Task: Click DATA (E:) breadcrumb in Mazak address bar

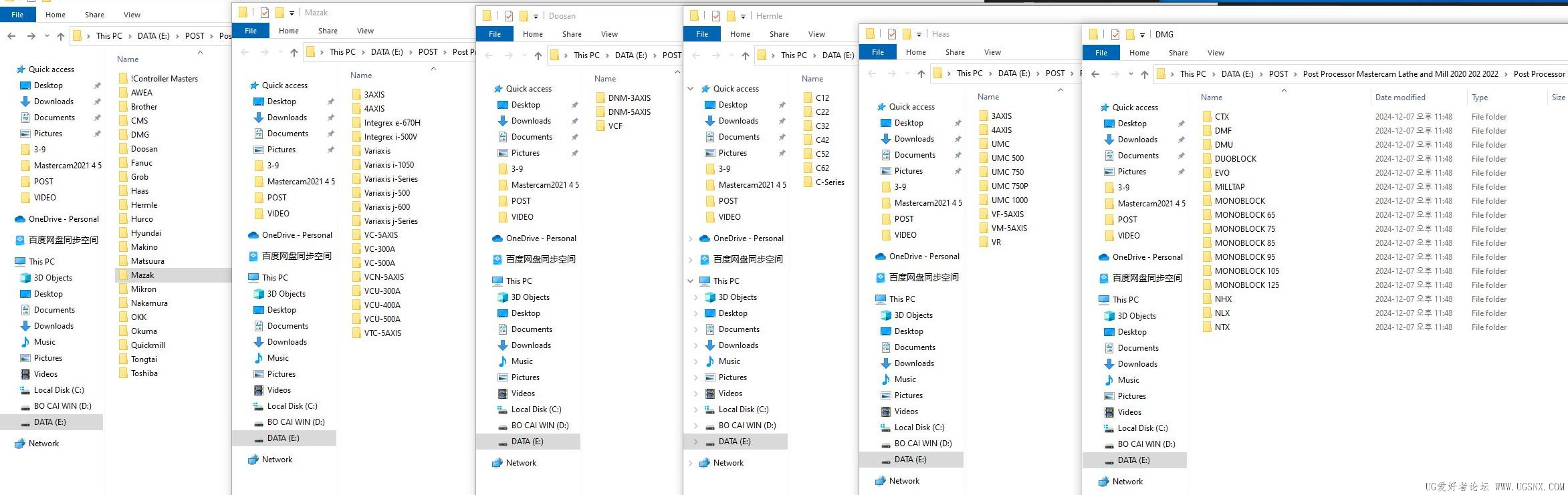Action: 387,52
